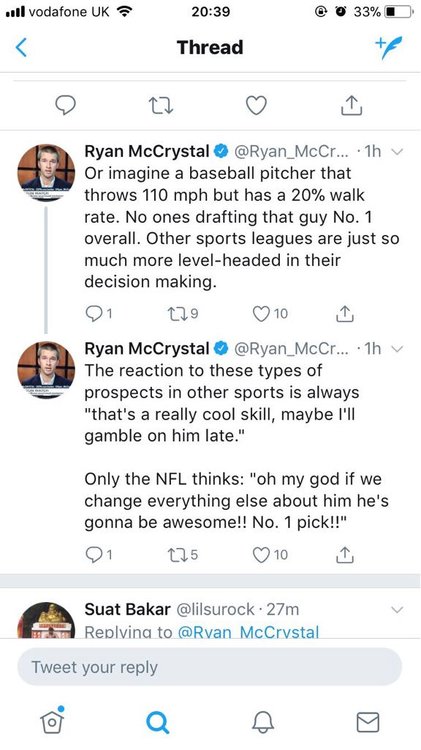This screenshot has height=750, width=421.
Task: Tap the back arrow in header
Action: click(x=21, y=47)
